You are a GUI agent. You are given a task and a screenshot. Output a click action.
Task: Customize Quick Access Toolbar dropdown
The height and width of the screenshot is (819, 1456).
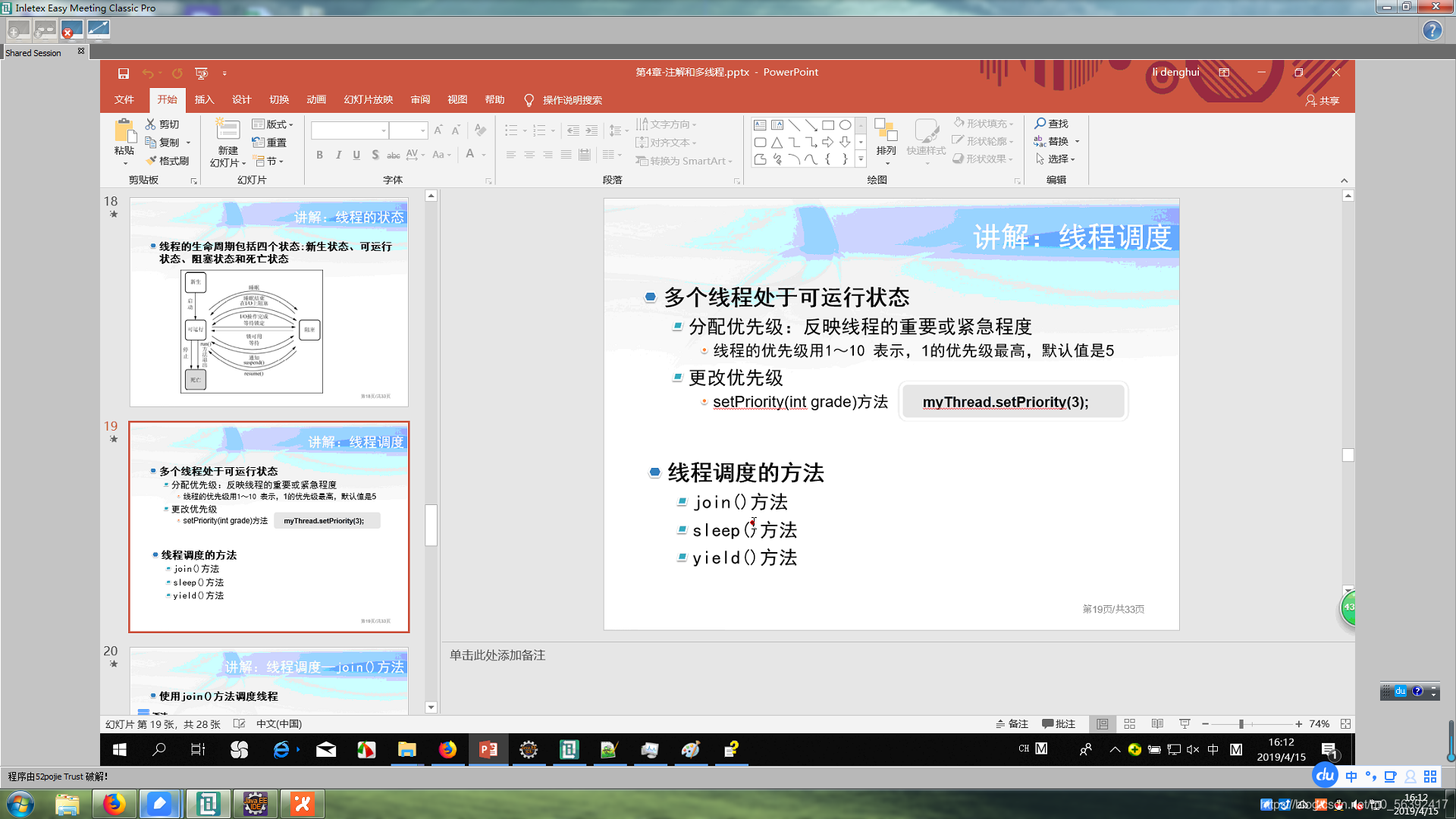(224, 74)
